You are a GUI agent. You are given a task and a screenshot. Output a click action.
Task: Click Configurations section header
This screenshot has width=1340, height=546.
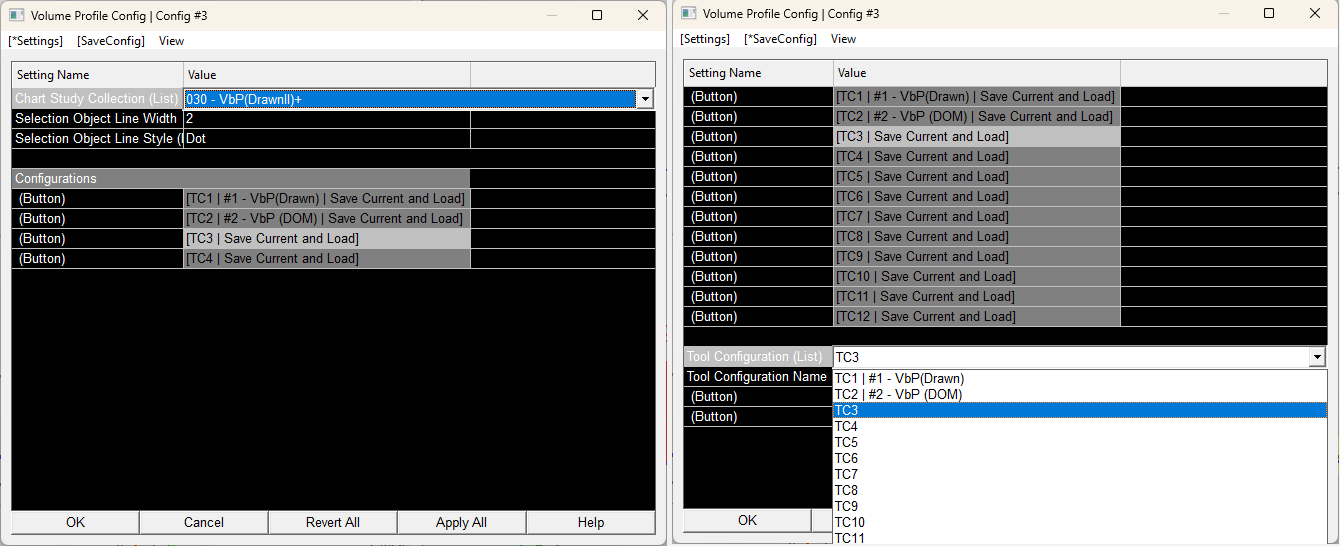240,179
